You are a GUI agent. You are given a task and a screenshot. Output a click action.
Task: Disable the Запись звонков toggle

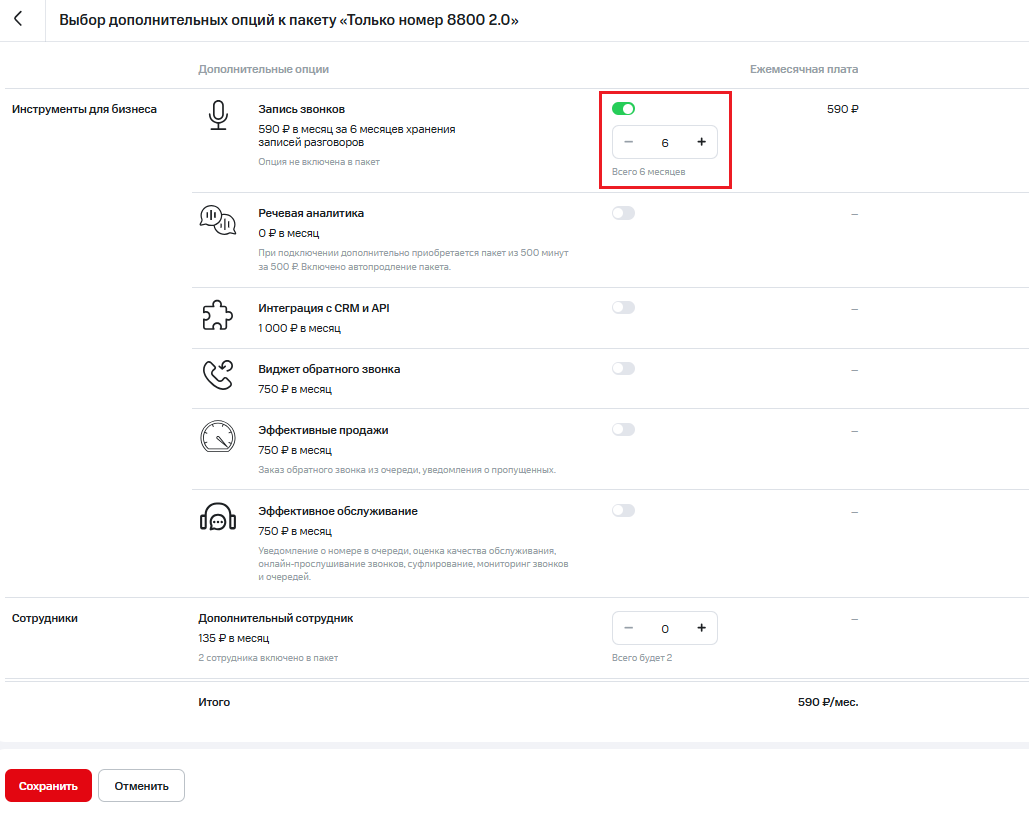point(623,109)
